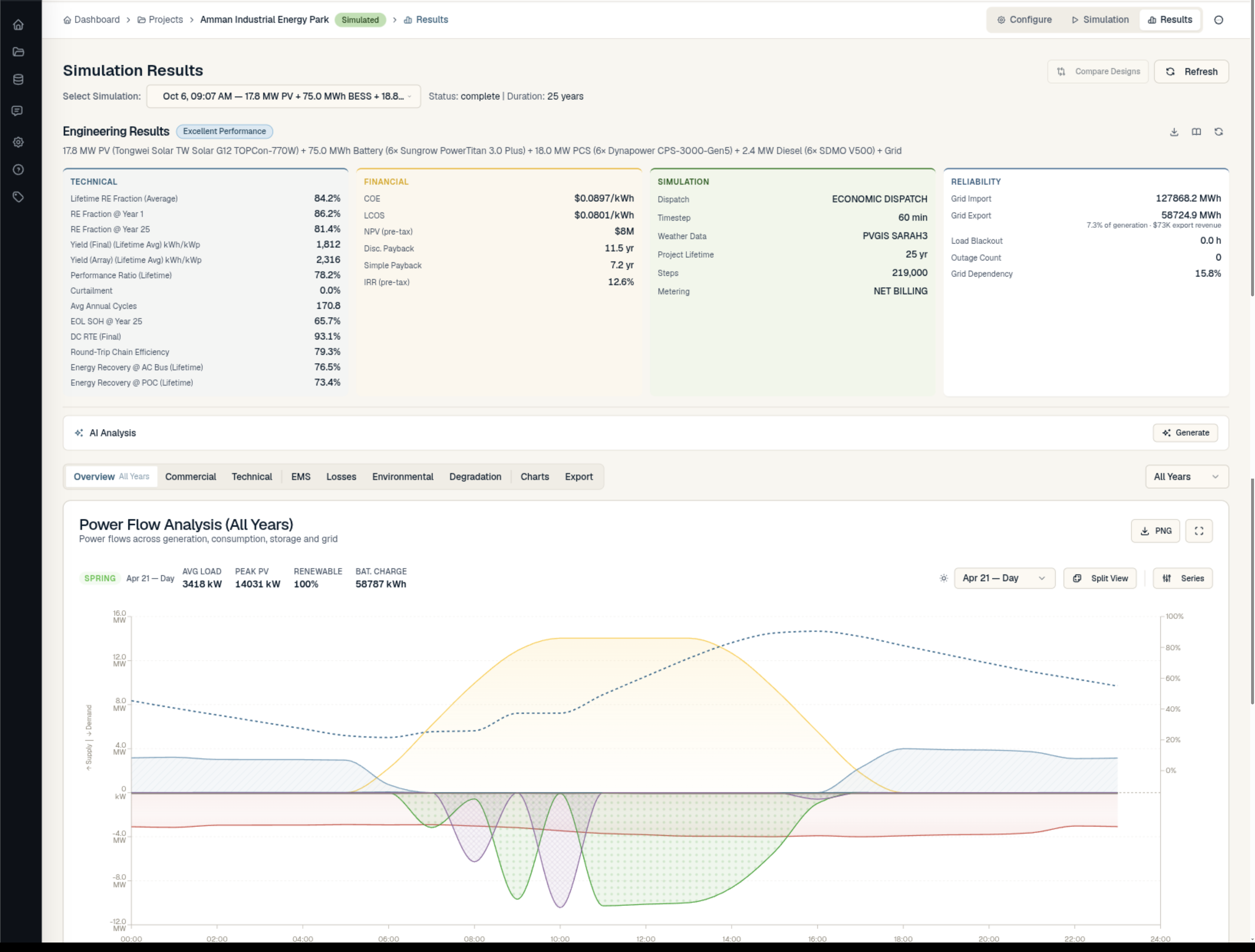Open the Select Simulation dropdown
Image resolution: width=1255 pixels, height=952 pixels.
(284, 96)
